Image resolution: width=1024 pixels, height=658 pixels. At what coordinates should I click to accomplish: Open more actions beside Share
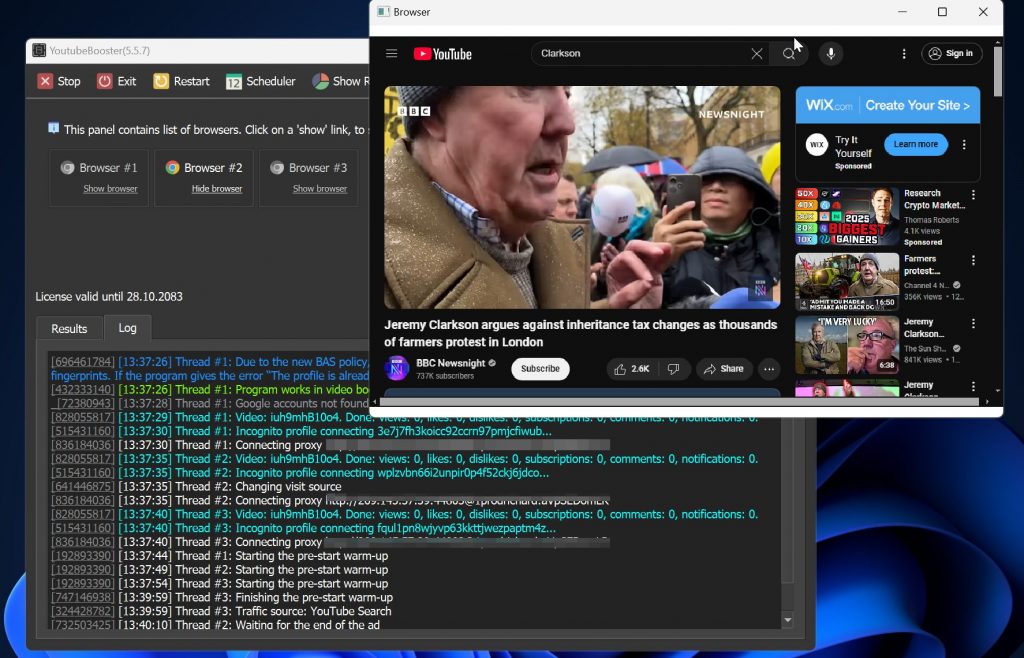(x=769, y=369)
